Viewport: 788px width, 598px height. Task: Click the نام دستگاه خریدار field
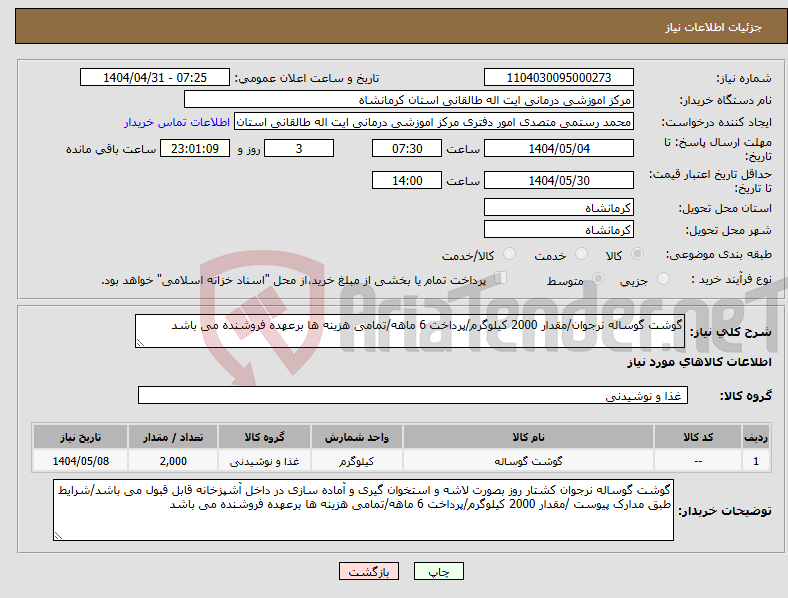coord(409,99)
